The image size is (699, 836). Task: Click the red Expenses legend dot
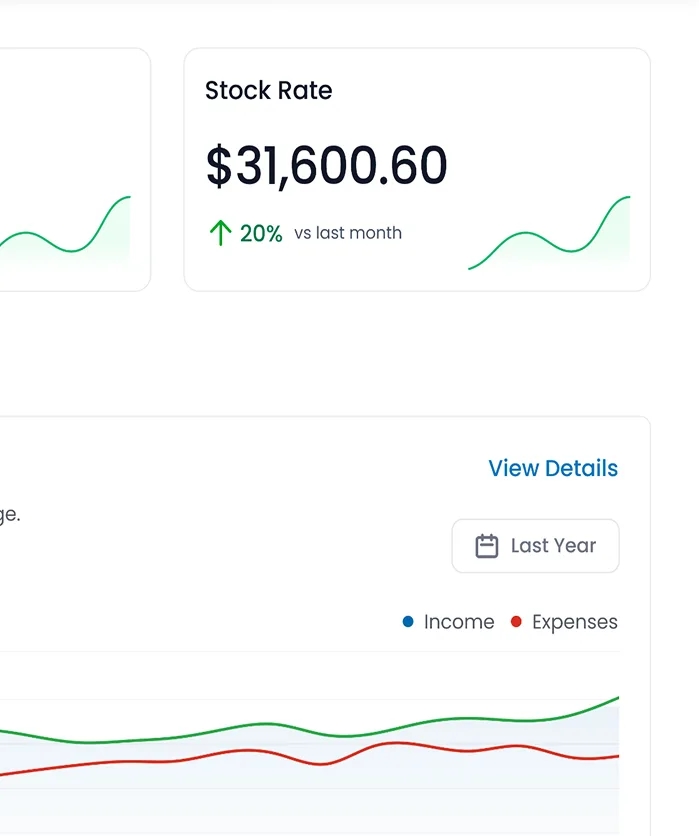click(x=516, y=622)
